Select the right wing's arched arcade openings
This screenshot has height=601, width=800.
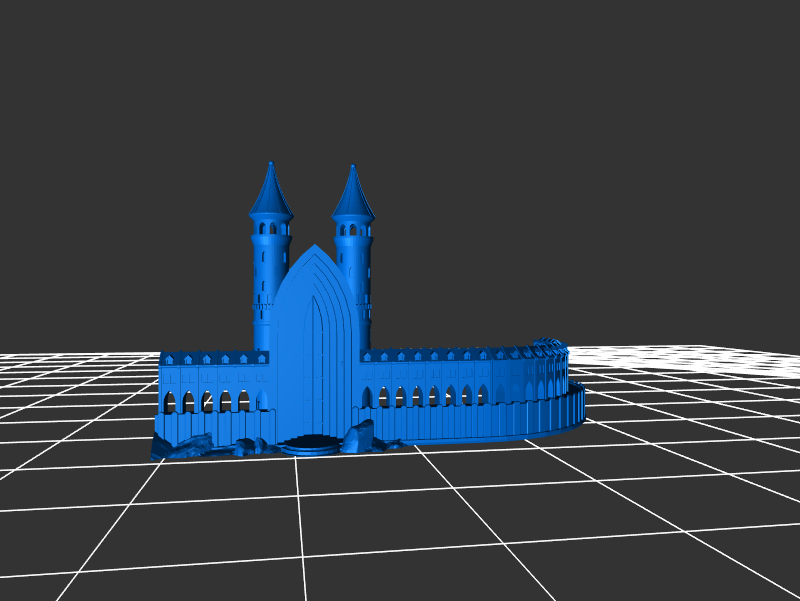coord(432,396)
